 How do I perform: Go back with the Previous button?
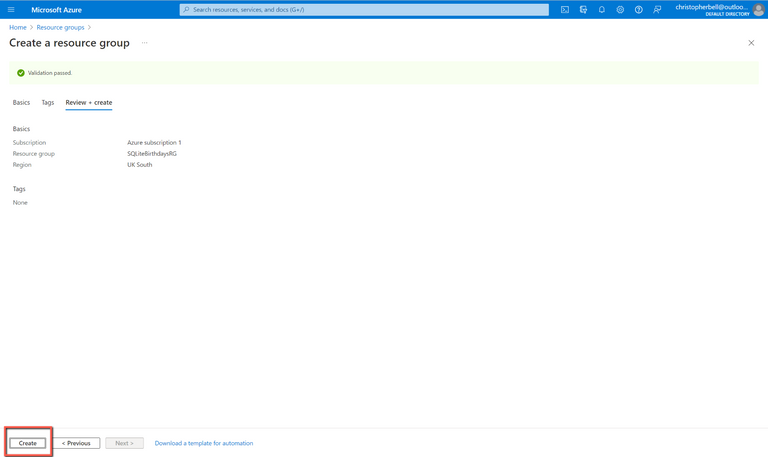point(76,443)
